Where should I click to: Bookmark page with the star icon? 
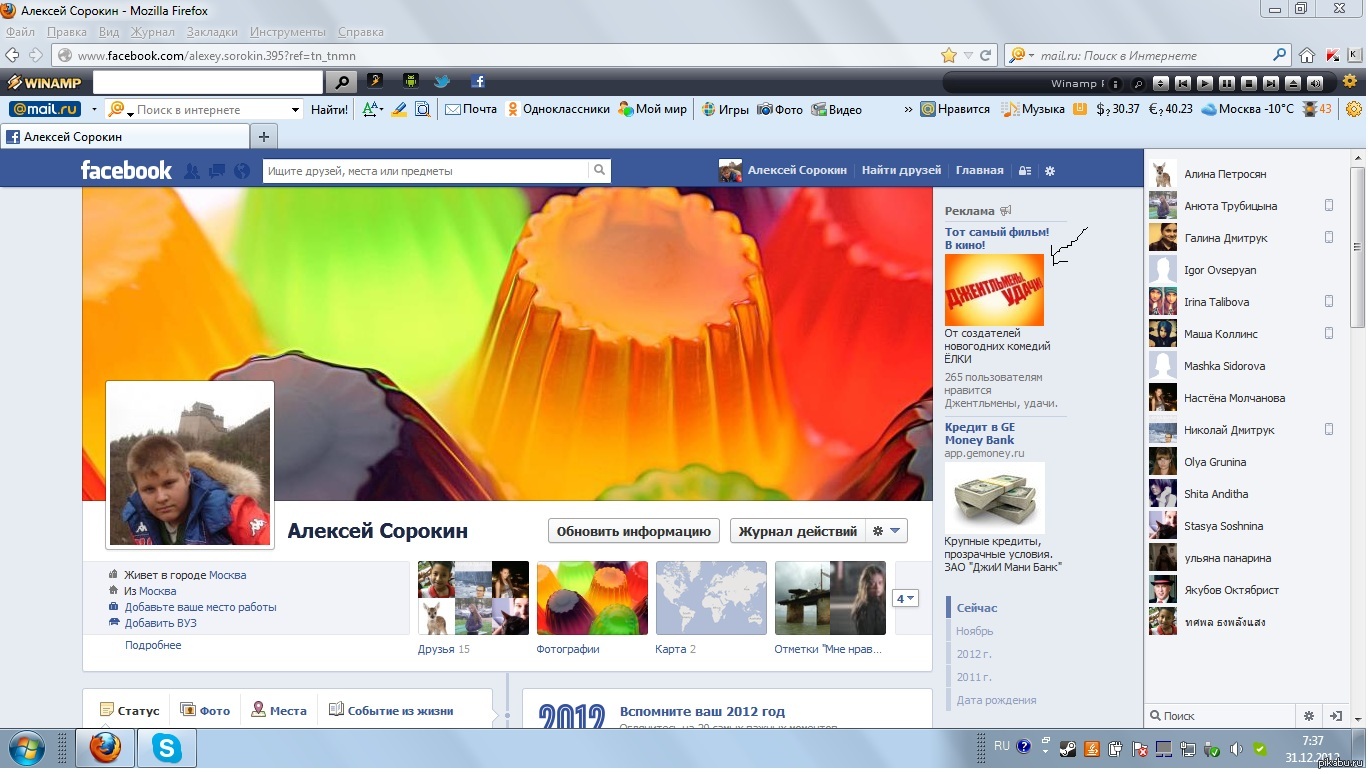pyautogui.click(x=949, y=55)
